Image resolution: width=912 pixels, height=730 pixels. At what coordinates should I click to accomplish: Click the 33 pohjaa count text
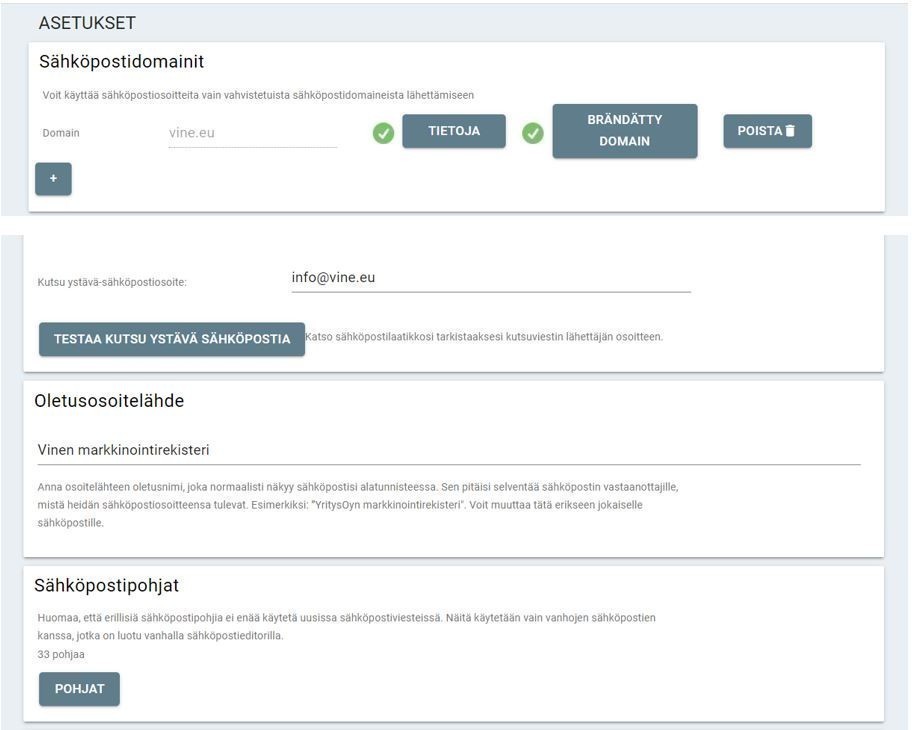[x=61, y=655]
